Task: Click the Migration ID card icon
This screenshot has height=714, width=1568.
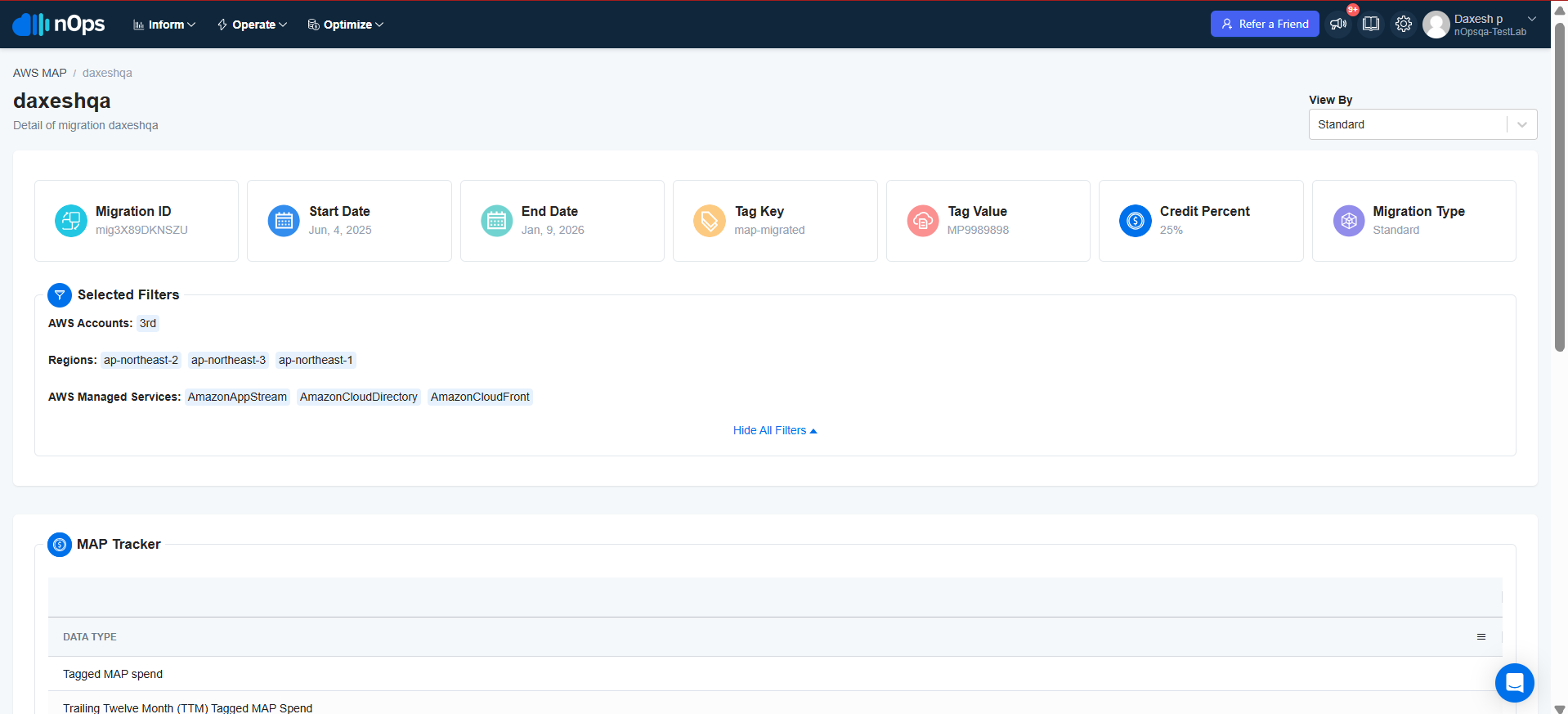Action: tap(71, 221)
